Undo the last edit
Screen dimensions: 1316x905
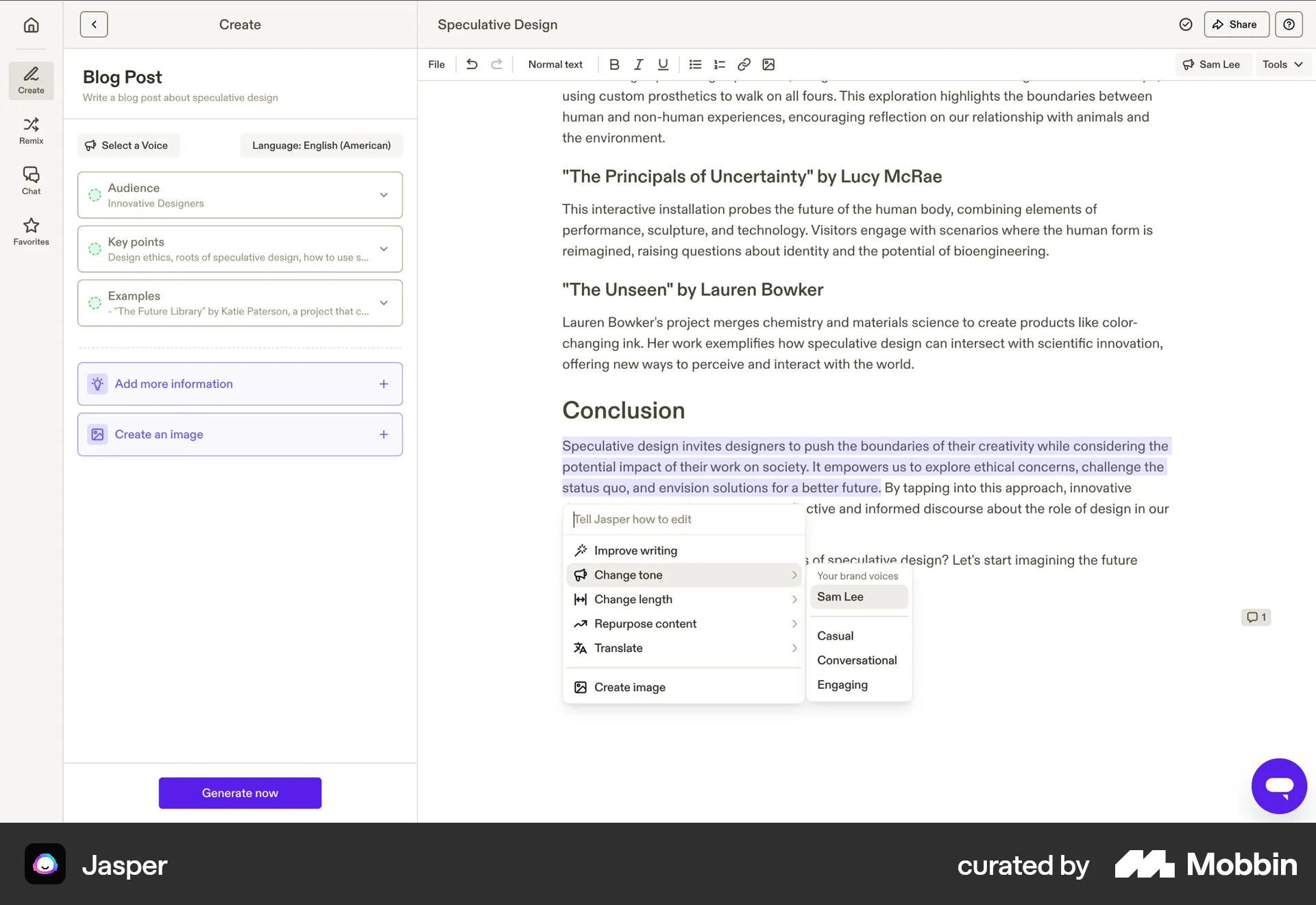472,64
